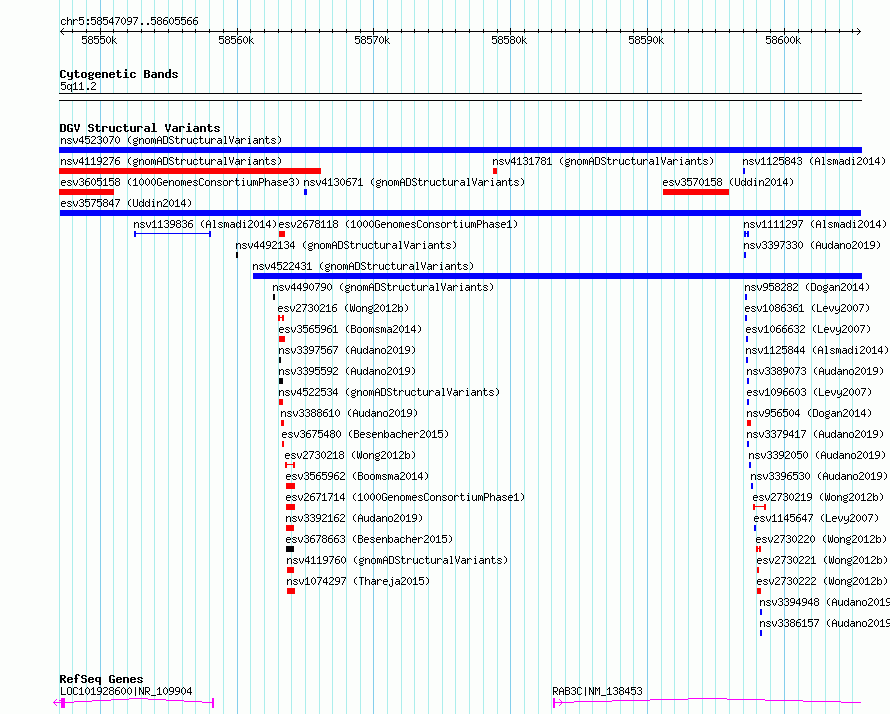The image size is (890, 714).
Task: Click esv3565961 (Boomsma2014) label
Action: pyautogui.click(x=350, y=329)
